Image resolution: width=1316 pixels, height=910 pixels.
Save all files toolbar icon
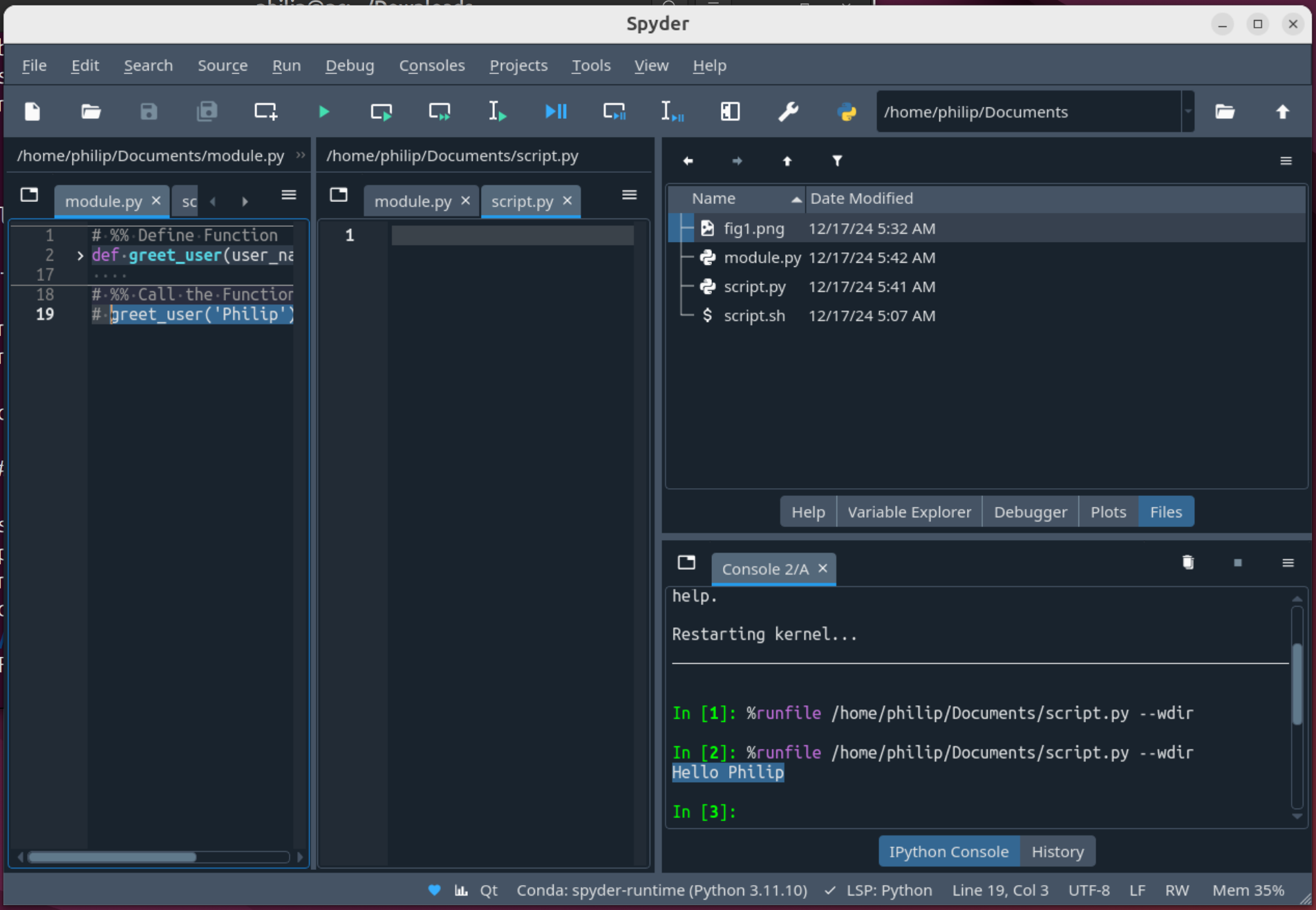coord(207,111)
